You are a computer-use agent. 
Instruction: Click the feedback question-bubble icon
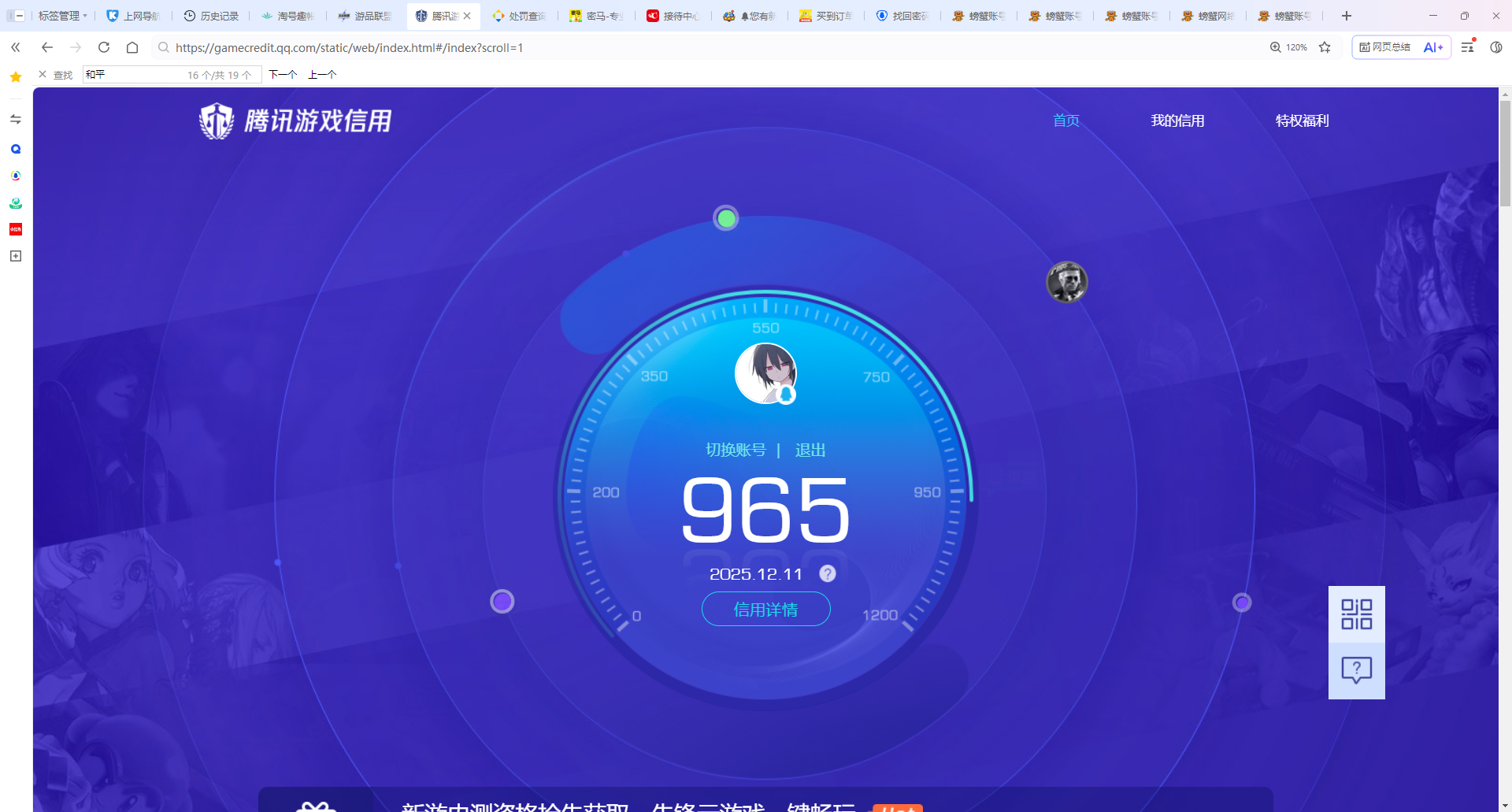(x=1356, y=670)
